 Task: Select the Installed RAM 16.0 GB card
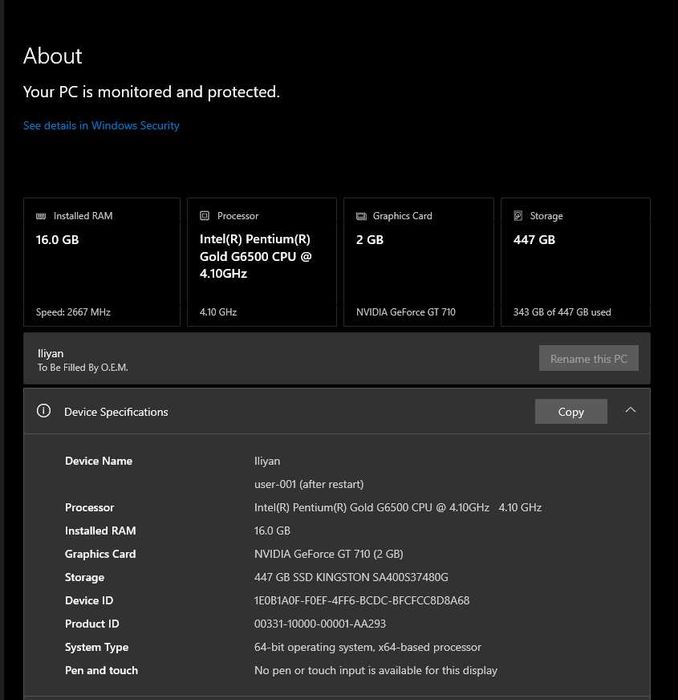102,262
